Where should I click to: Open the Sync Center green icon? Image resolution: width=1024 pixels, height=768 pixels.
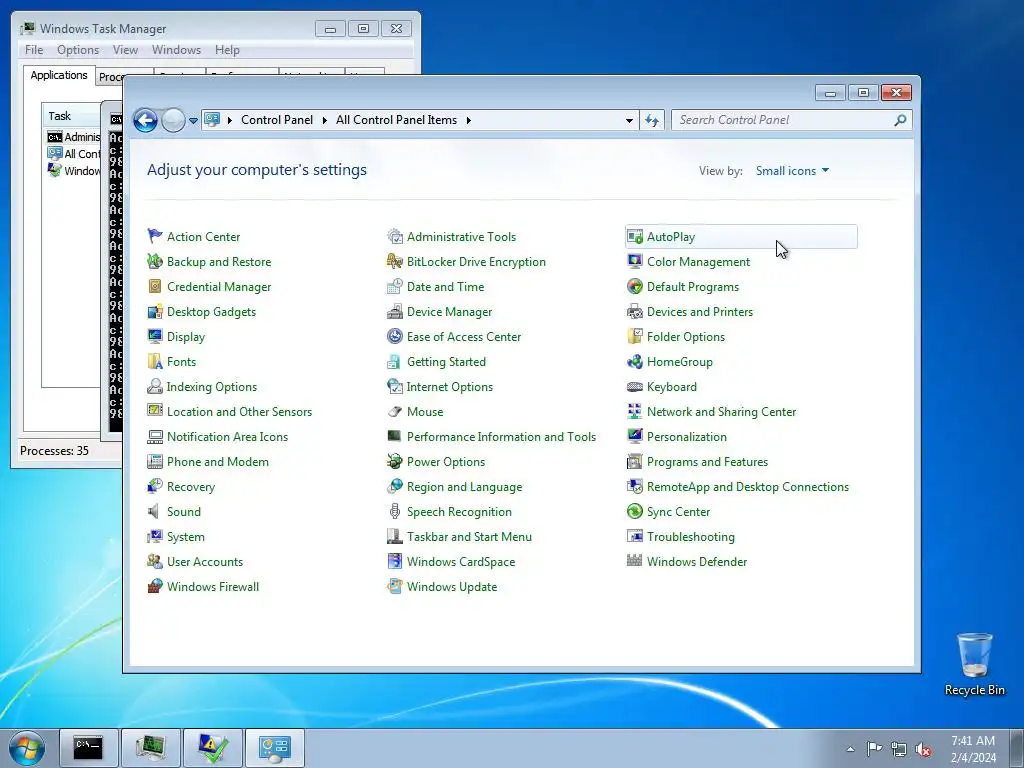pyautogui.click(x=635, y=511)
